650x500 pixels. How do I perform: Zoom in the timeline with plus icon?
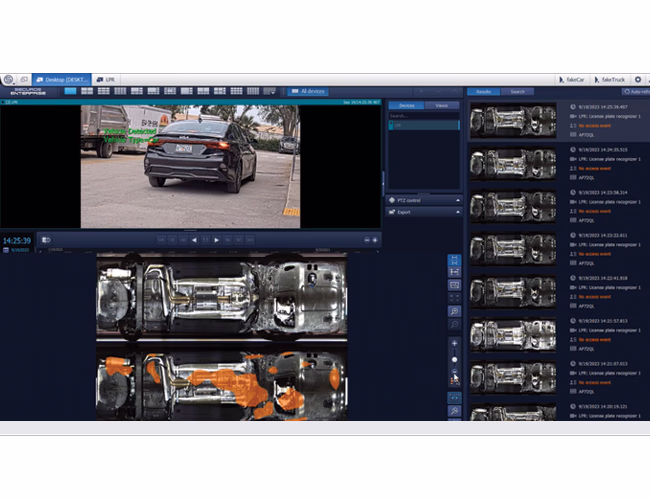point(375,240)
